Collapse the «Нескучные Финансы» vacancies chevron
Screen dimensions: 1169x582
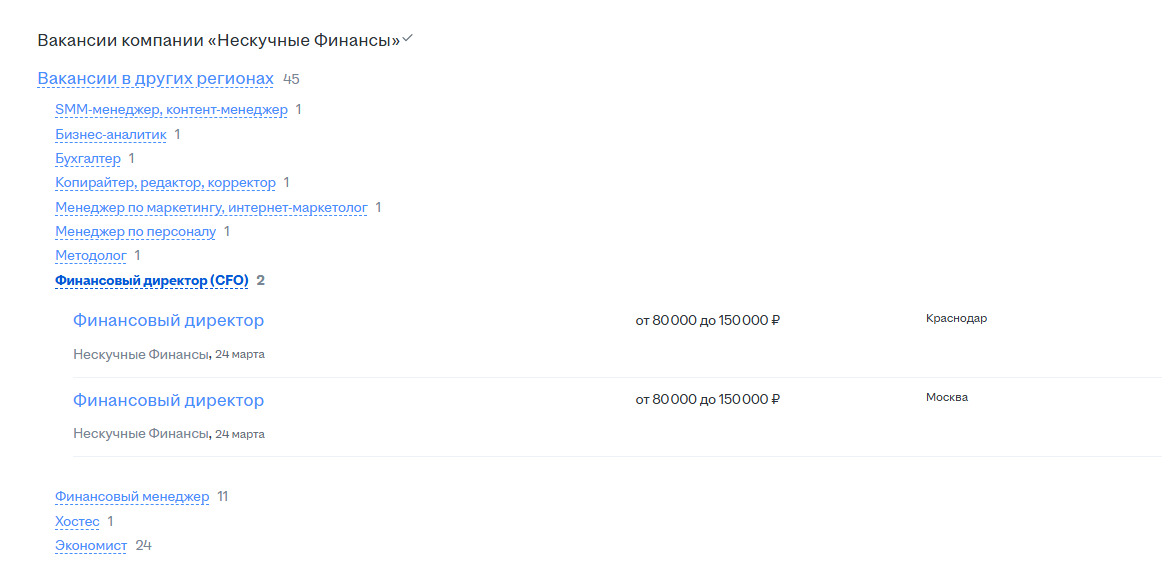[407, 39]
